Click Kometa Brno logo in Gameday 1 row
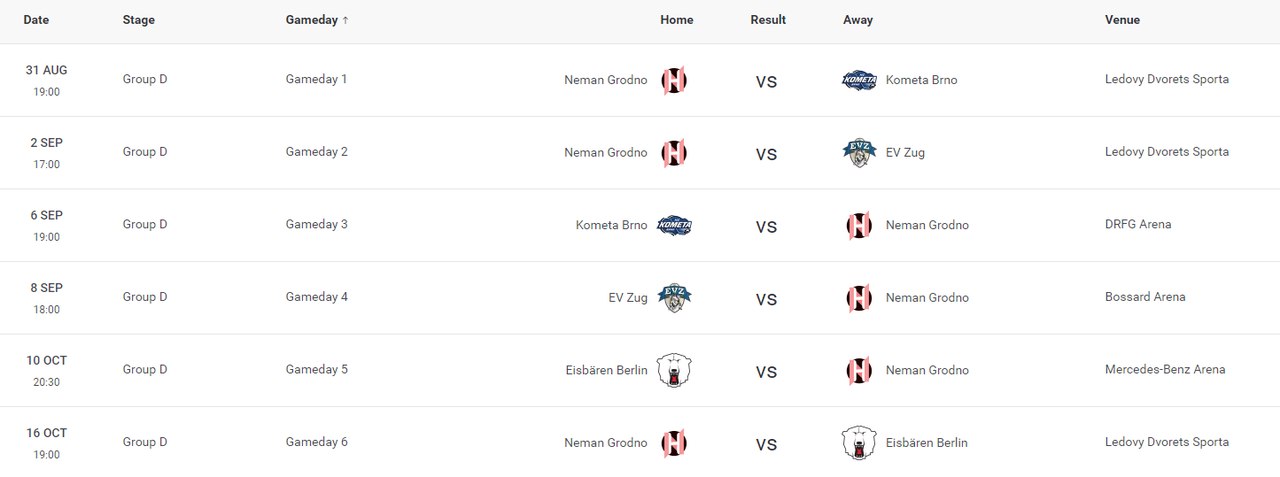The image size is (1280, 477). coord(859,81)
